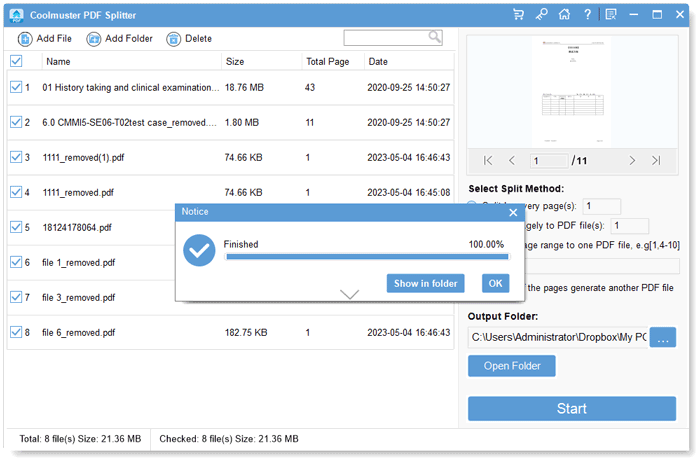Select file 6_removed.pdf file name
Viewport: 700px width, 458px height.
click(x=79, y=333)
